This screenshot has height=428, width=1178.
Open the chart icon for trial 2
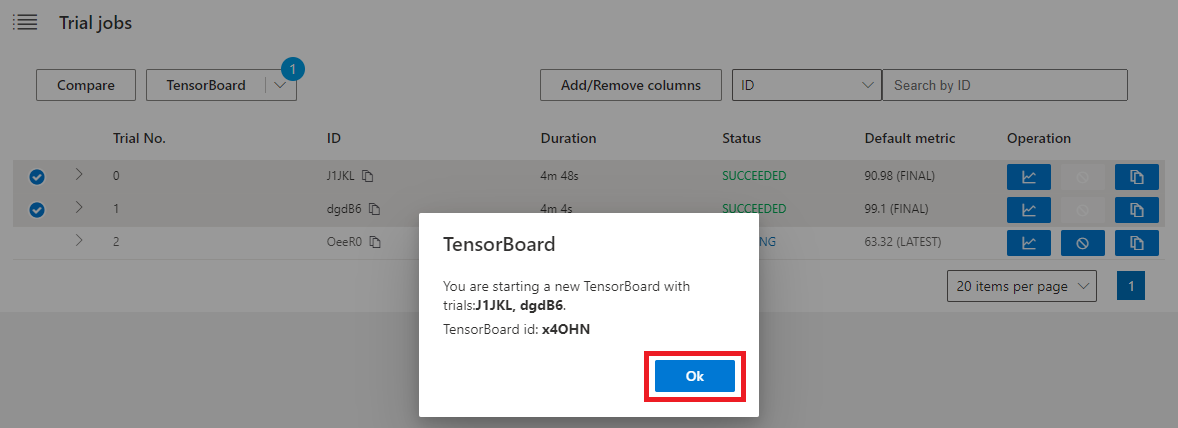coord(1029,243)
